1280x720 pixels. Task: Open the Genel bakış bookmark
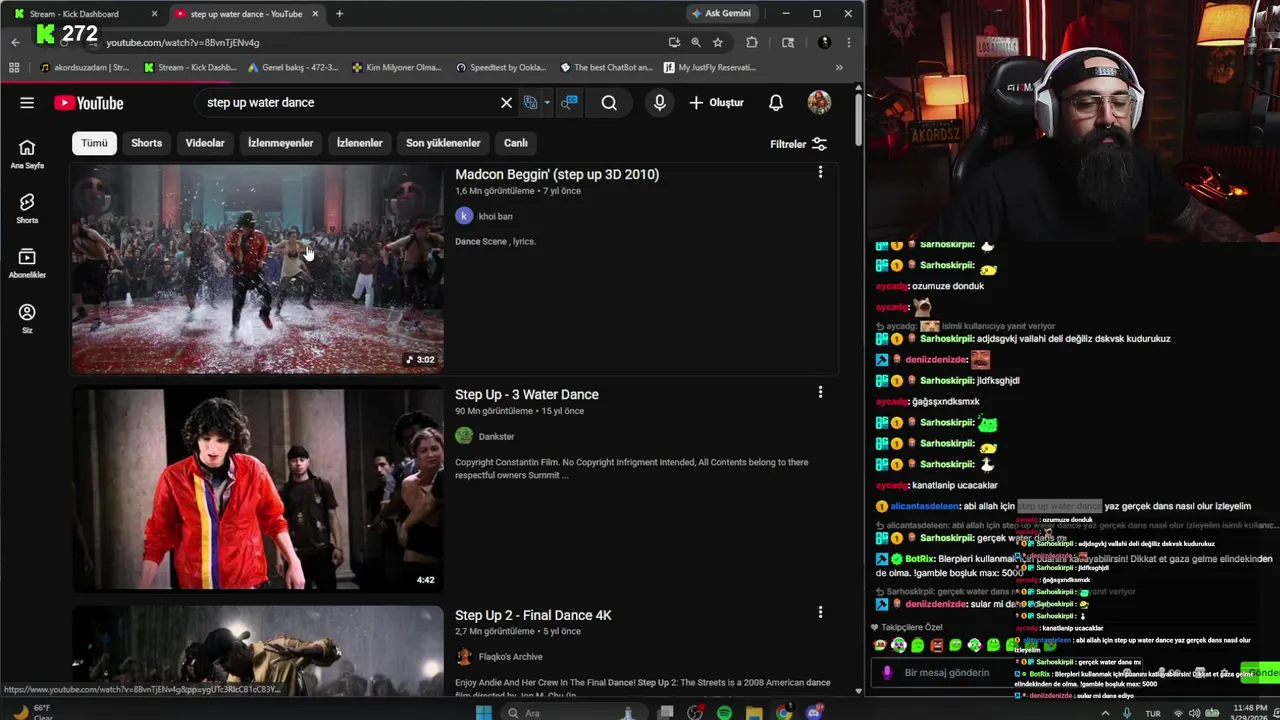point(292,68)
